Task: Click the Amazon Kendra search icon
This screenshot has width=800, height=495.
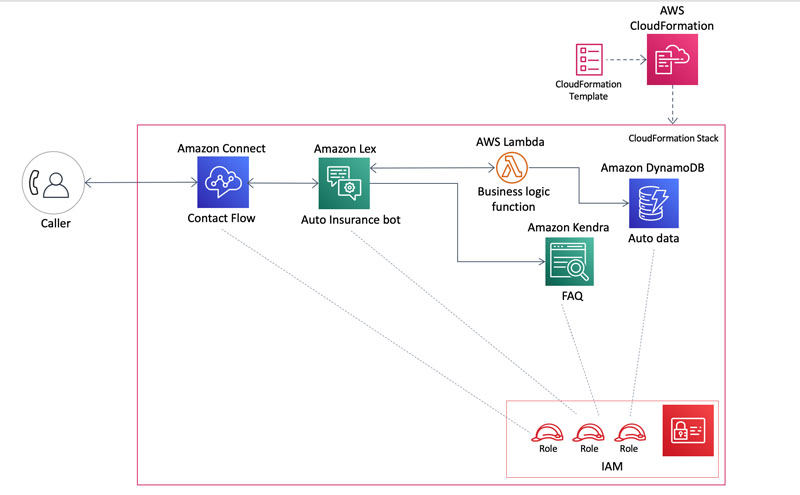Action: pos(569,261)
